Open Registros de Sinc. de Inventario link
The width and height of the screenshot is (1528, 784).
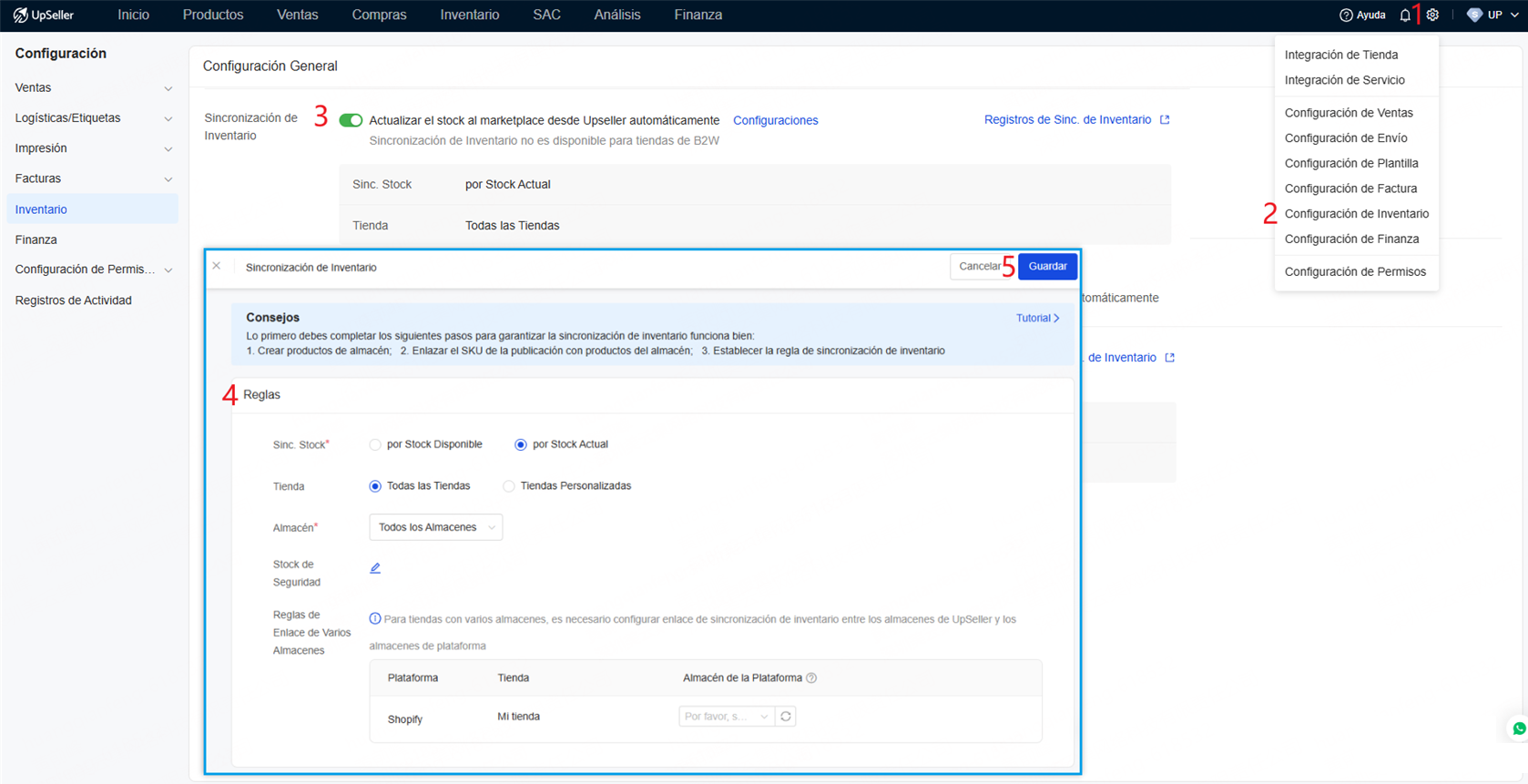(x=1067, y=119)
